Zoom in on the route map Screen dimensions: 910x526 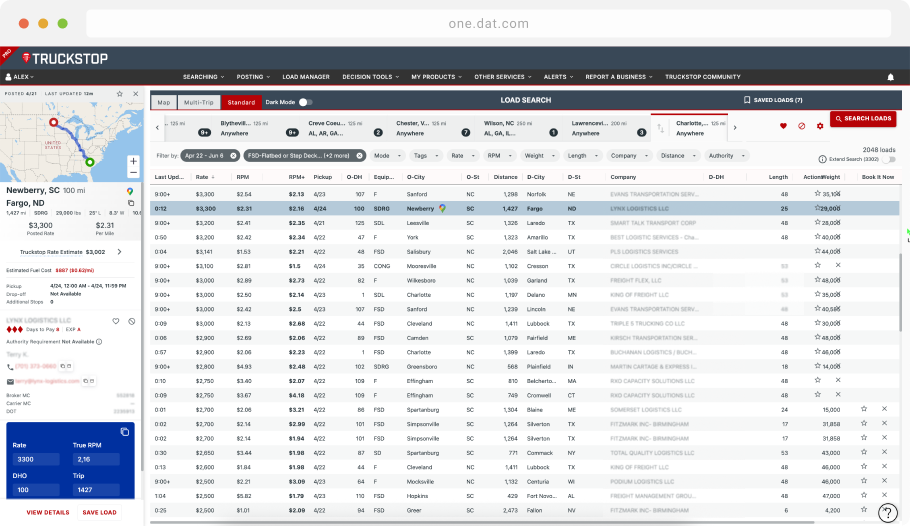[133, 160]
